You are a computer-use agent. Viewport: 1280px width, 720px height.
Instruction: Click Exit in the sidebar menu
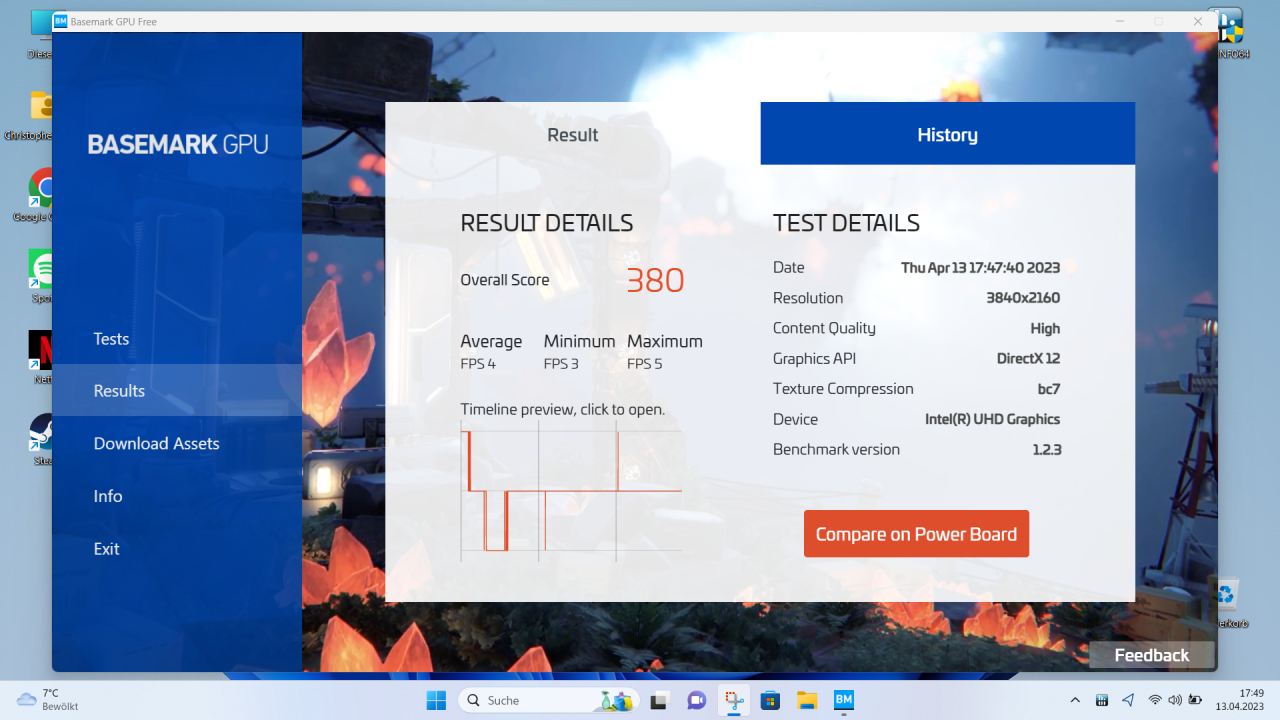tap(106, 549)
